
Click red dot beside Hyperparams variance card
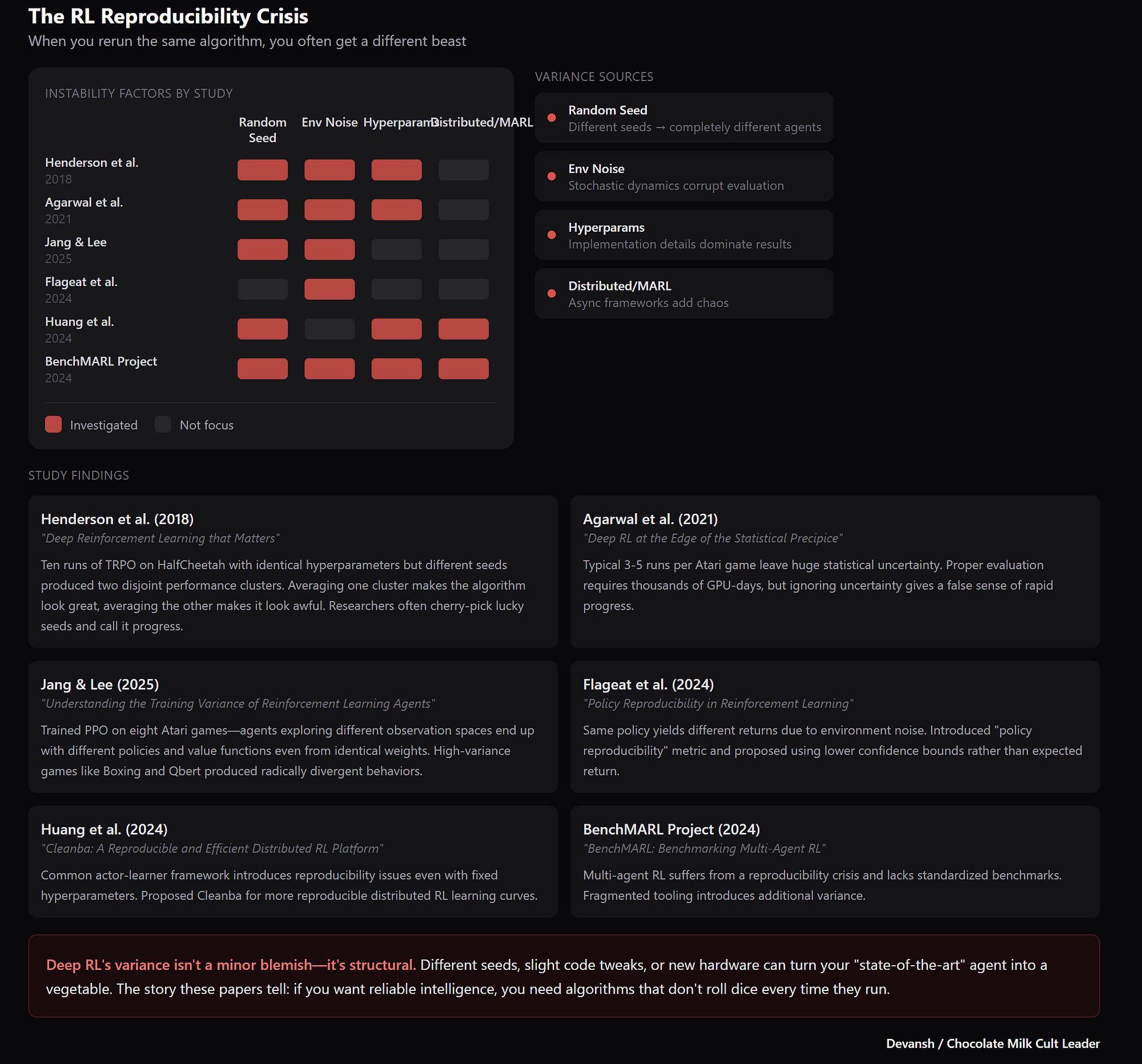tap(552, 235)
